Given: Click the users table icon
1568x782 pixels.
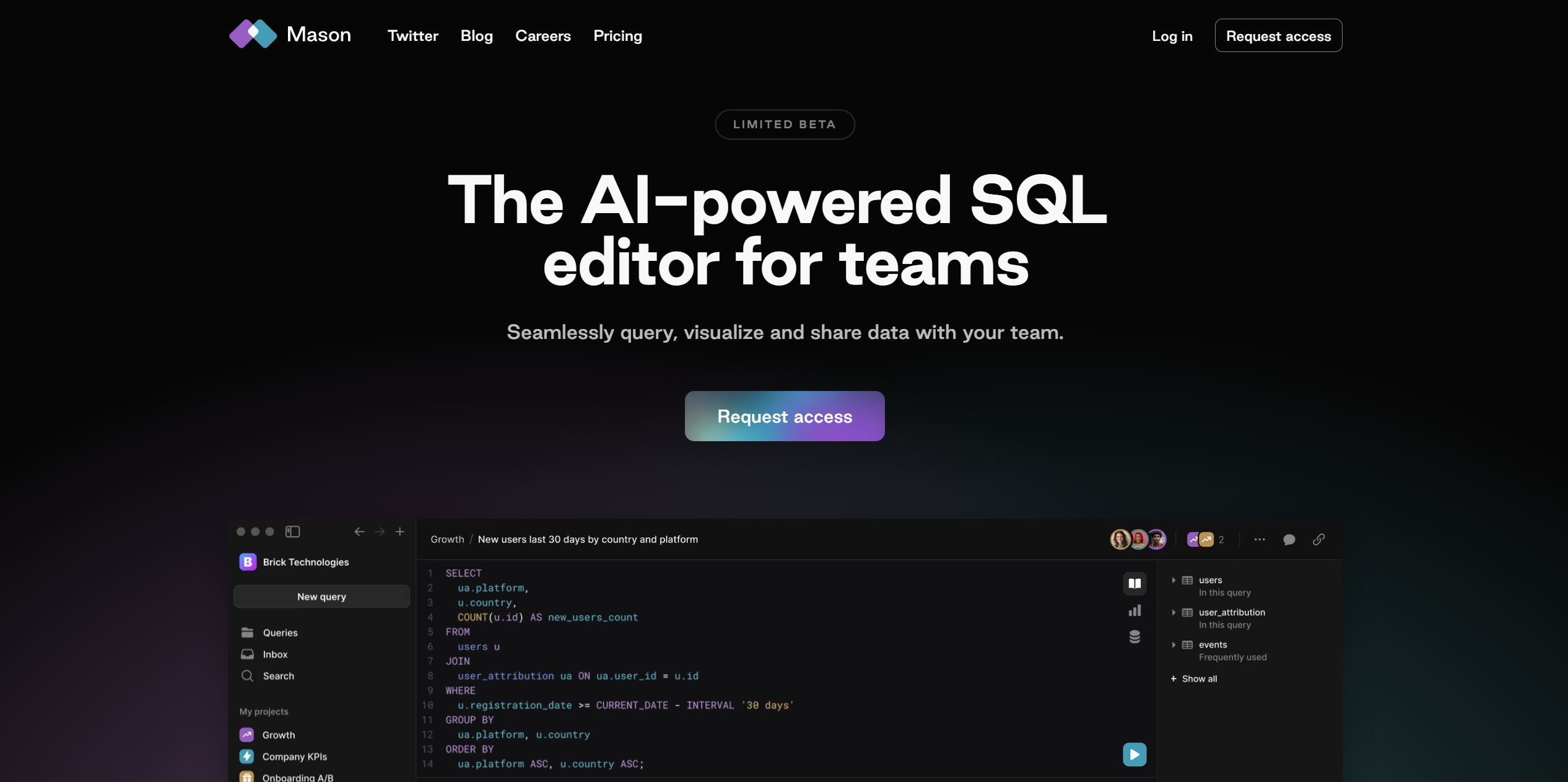Looking at the screenshot, I should tap(1187, 581).
